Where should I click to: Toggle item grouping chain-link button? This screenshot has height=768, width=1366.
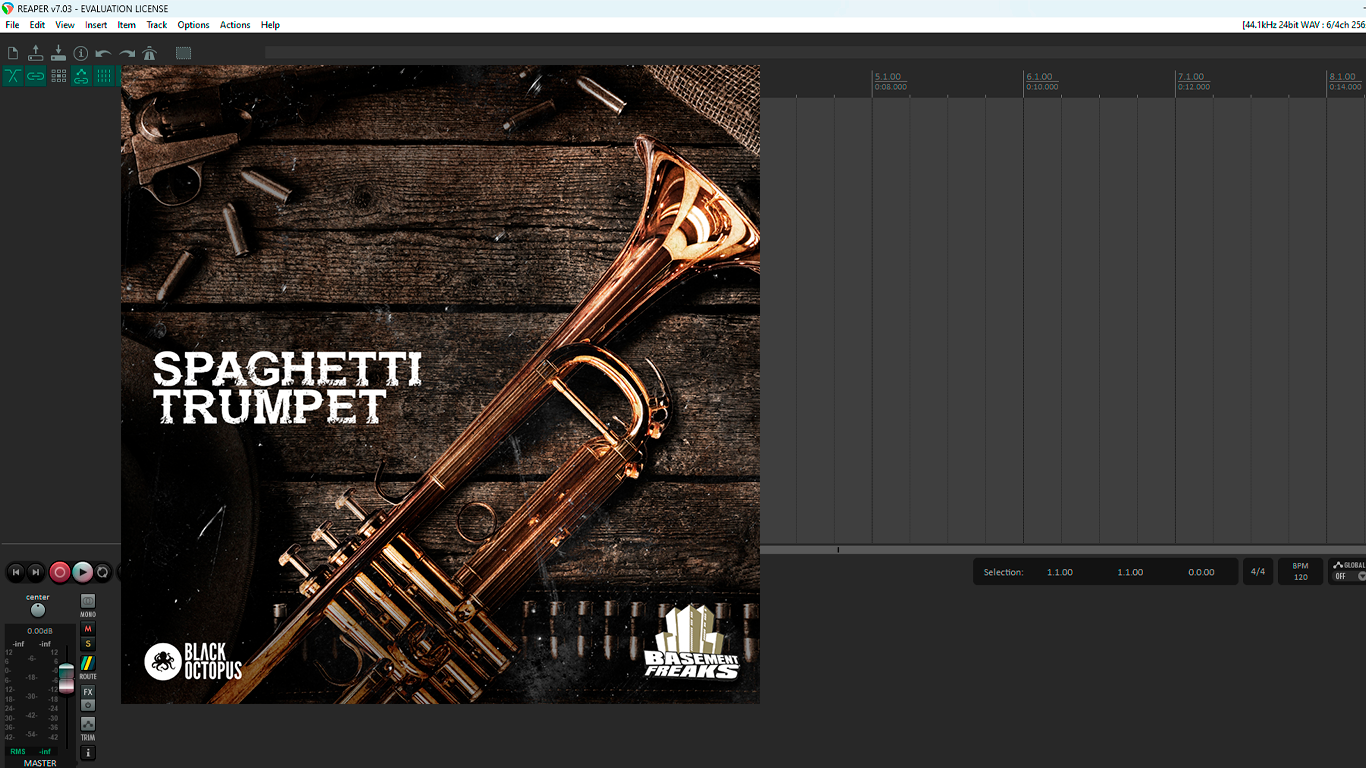[36, 76]
